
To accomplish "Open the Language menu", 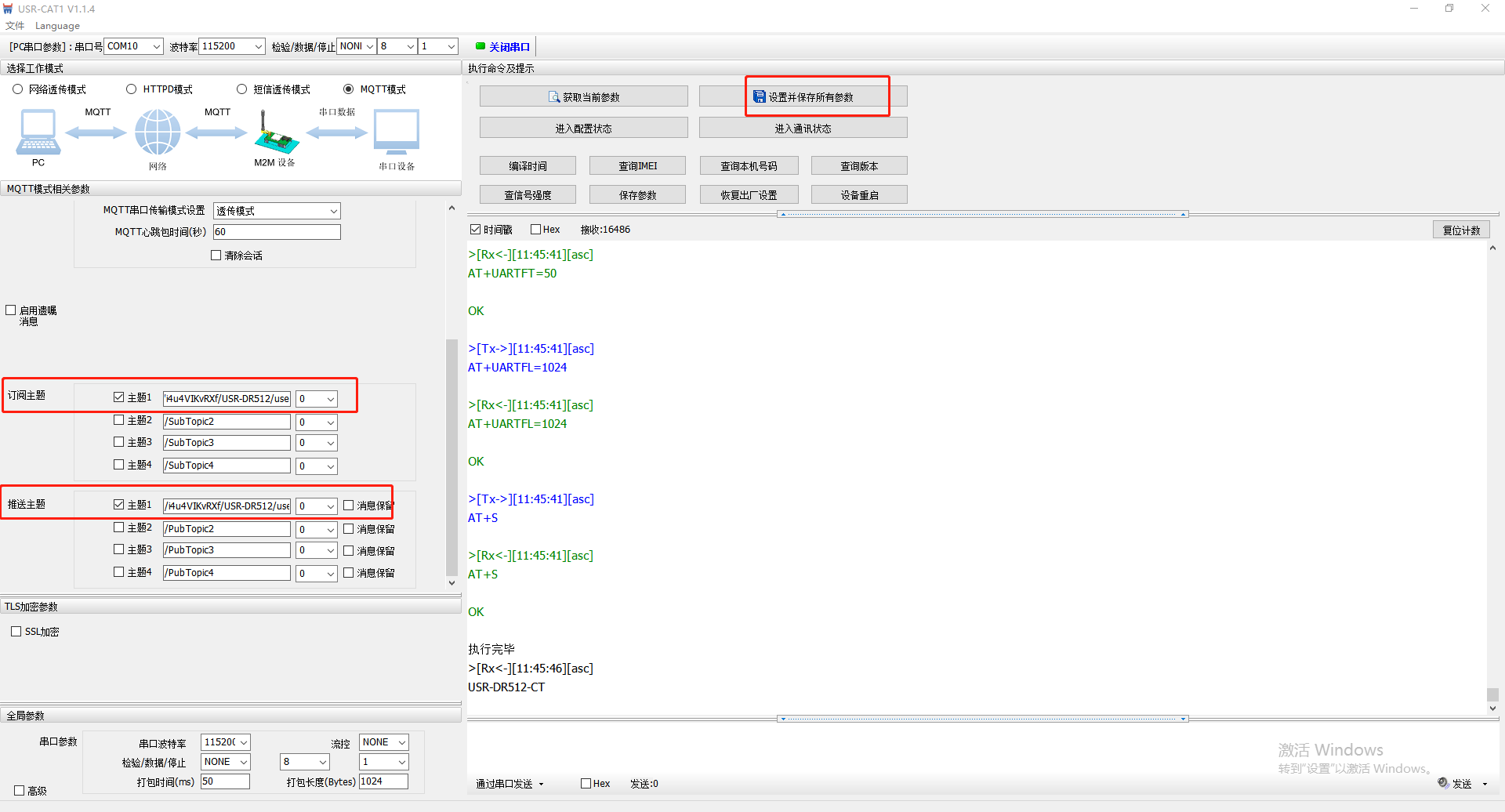I will click(57, 26).
